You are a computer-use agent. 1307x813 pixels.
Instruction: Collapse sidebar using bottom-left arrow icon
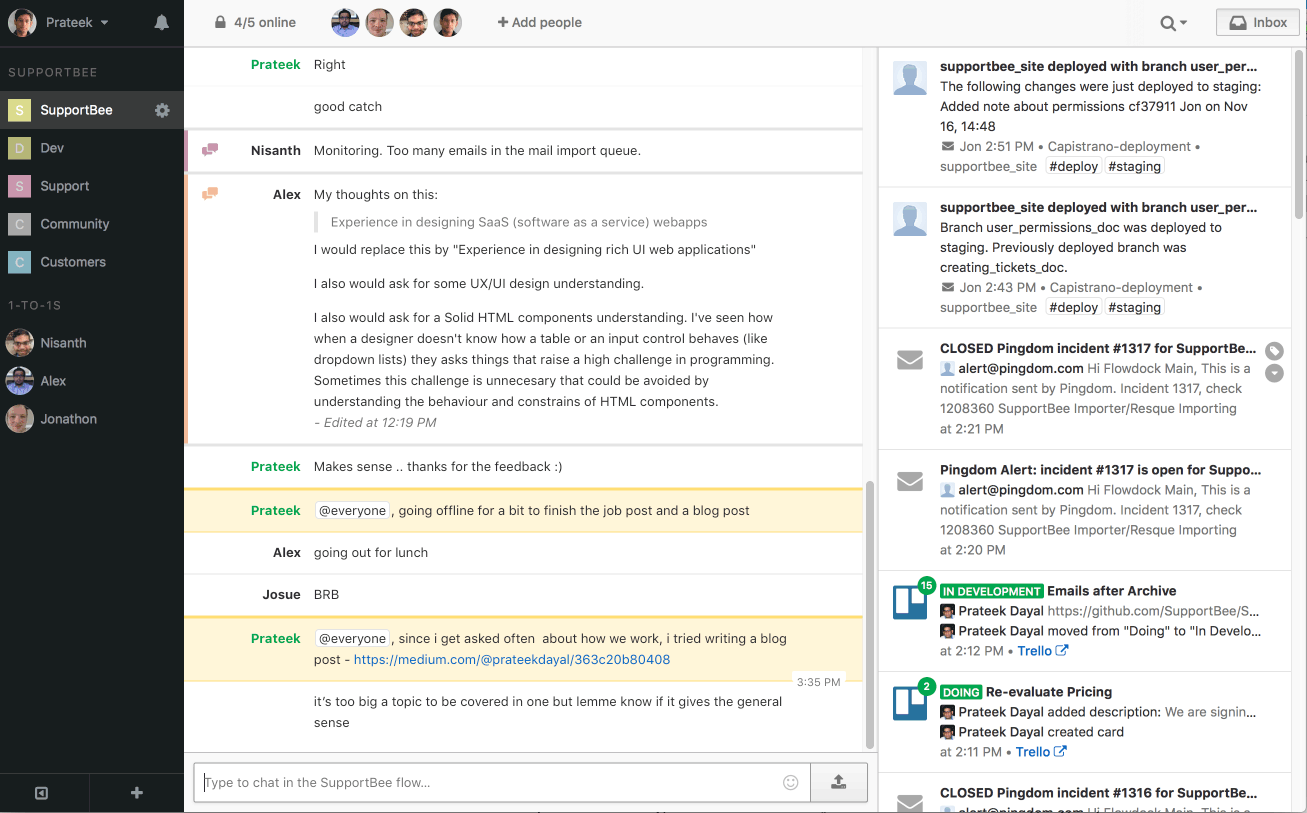coord(42,793)
